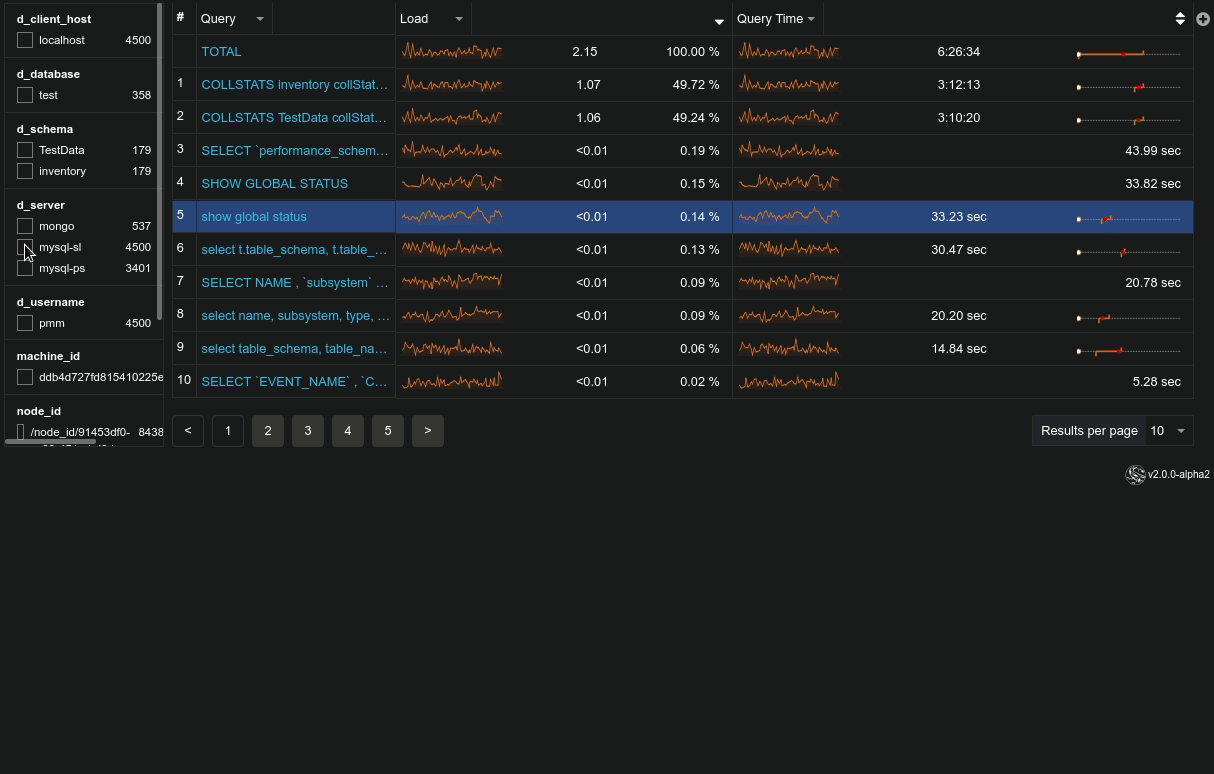Click the TOTAL row load sparkline
1214x774 pixels.
tap(451, 52)
